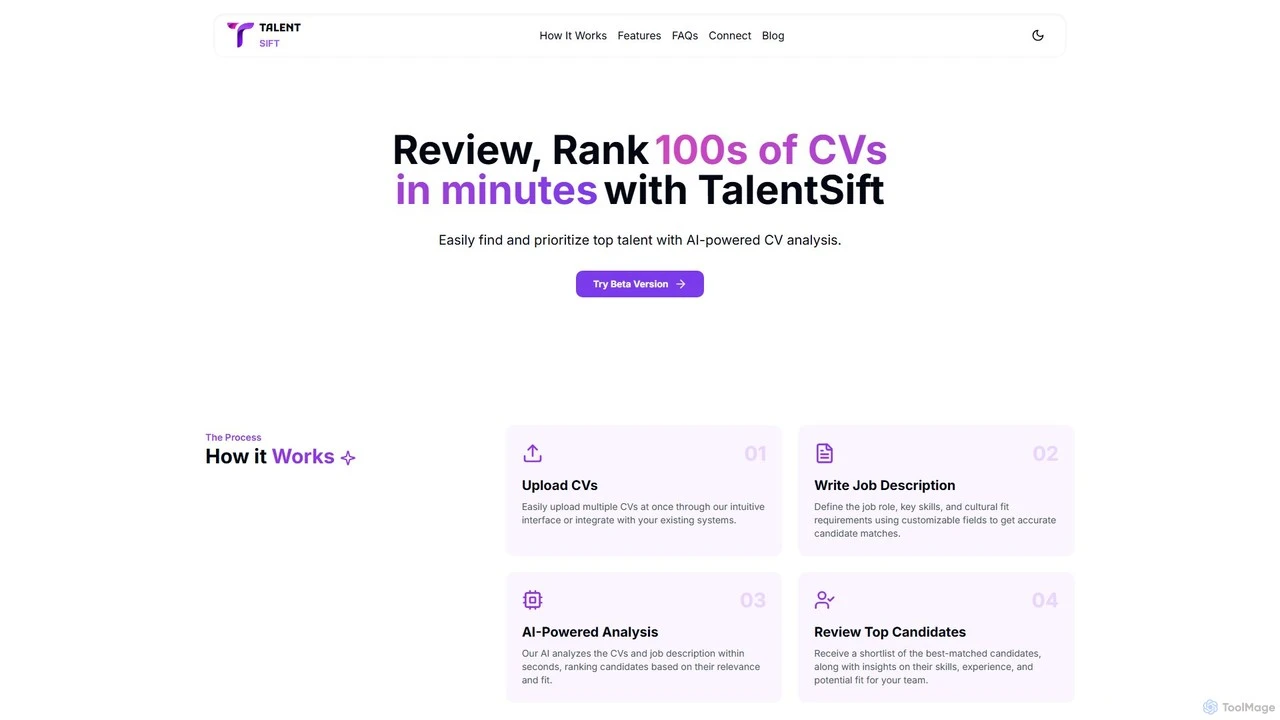Viewport: 1280px width, 720px height.
Task: Select the Write Job Description heading
Action: pyautogui.click(x=884, y=485)
